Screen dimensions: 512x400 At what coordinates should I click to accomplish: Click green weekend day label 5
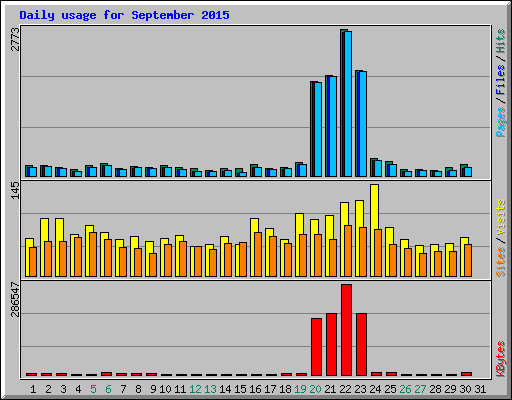[x=93, y=389]
